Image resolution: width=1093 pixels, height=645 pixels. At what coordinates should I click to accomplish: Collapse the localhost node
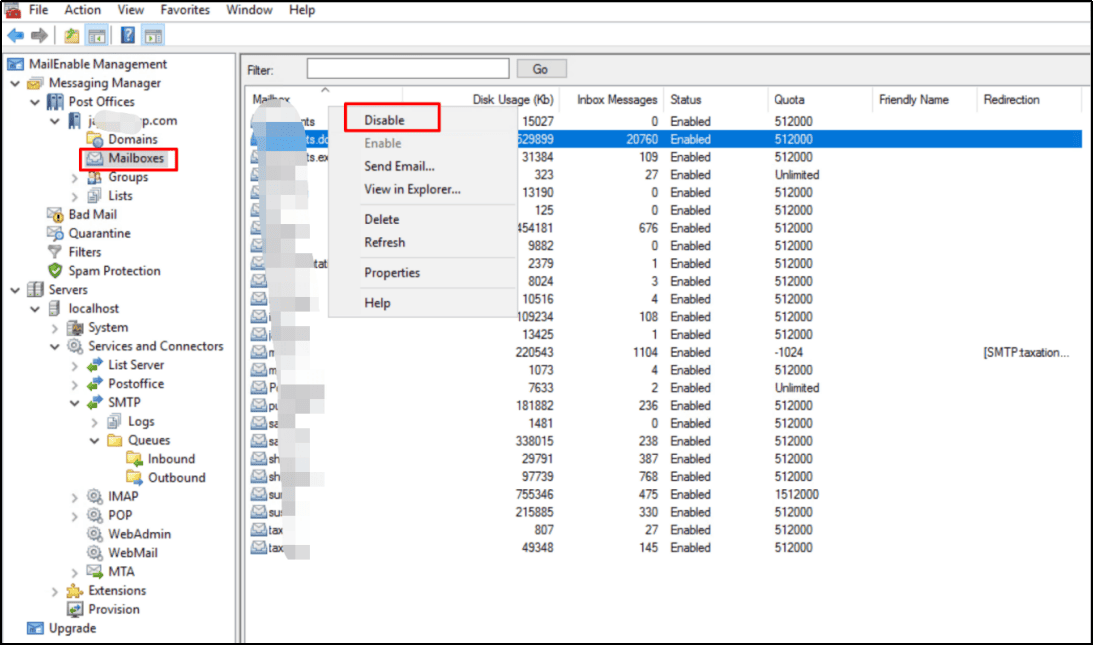click(35, 308)
